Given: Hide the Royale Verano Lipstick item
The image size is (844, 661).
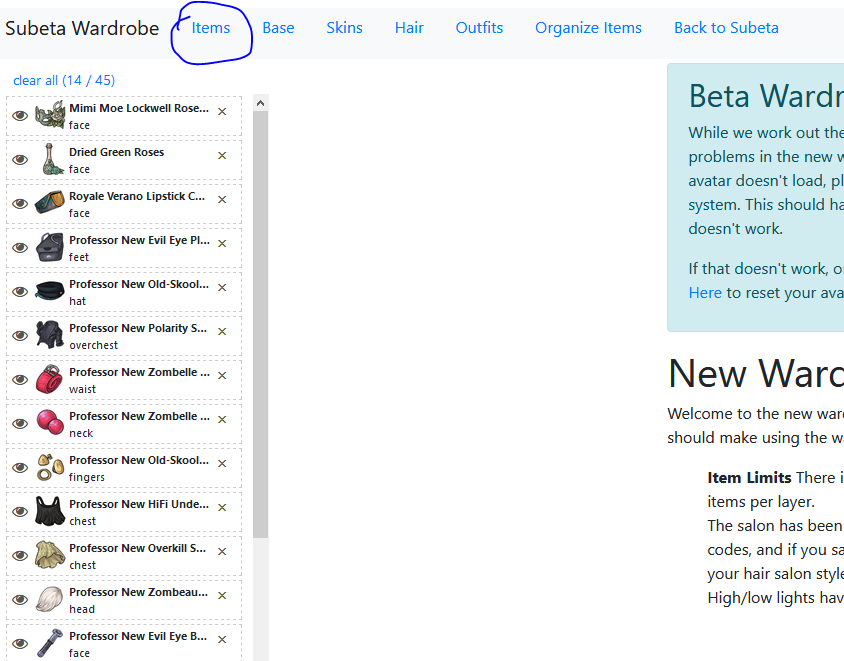Looking at the screenshot, I should click(x=20, y=203).
